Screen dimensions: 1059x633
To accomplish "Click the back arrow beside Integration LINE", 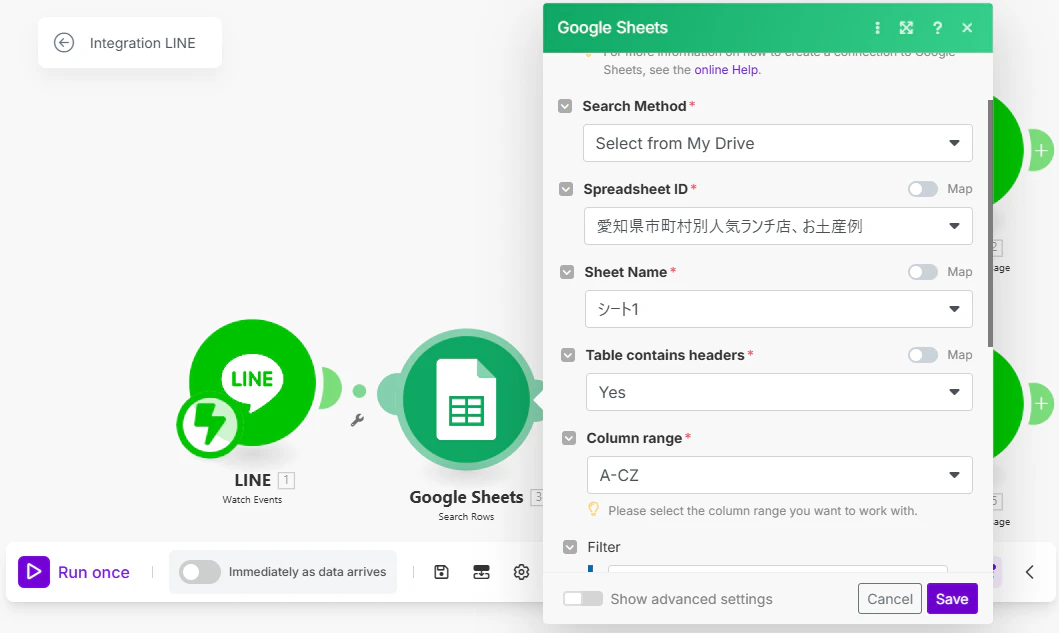I will pos(64,43).
